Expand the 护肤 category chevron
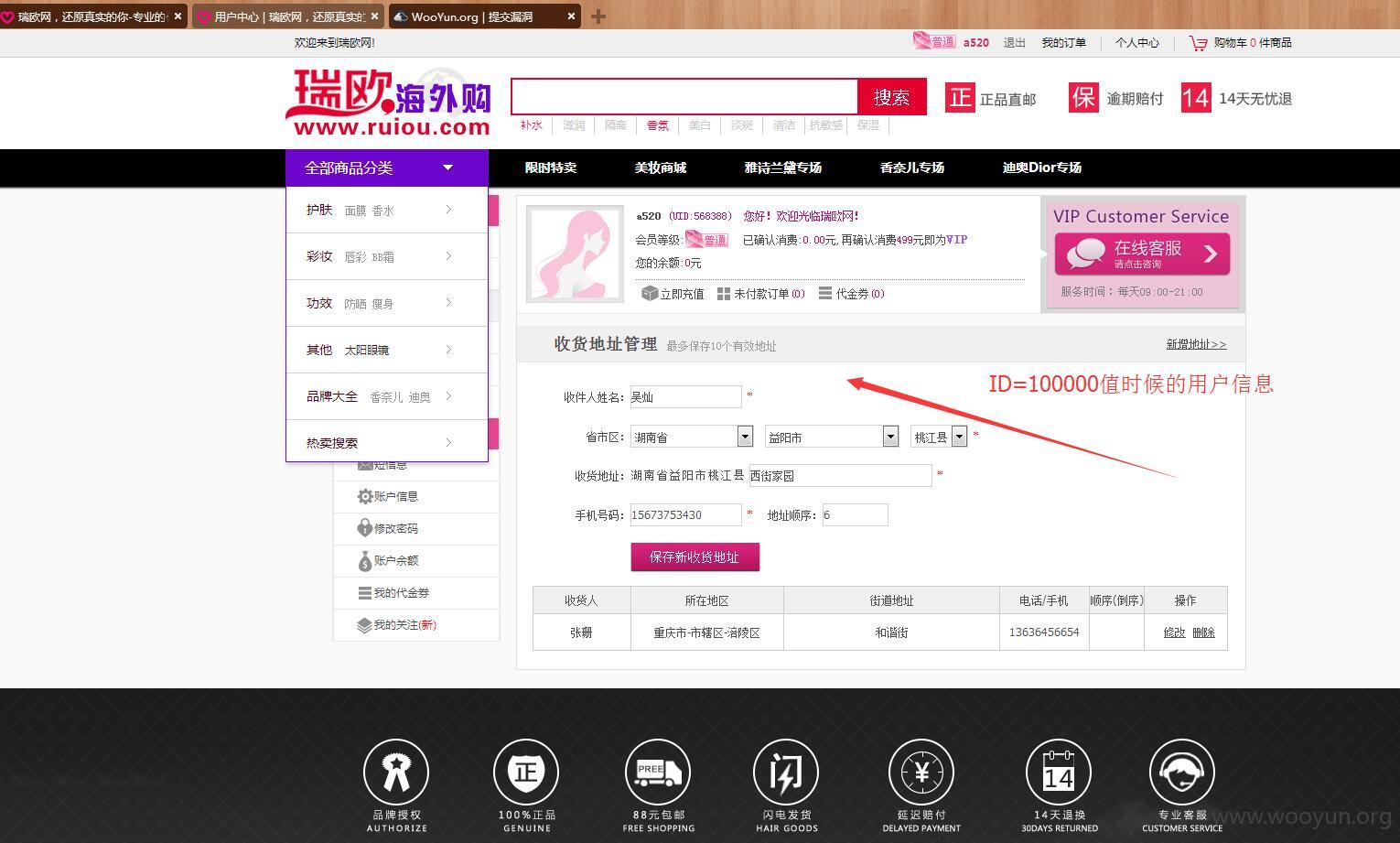1400x843 pixels. click(x=448, y=210)
